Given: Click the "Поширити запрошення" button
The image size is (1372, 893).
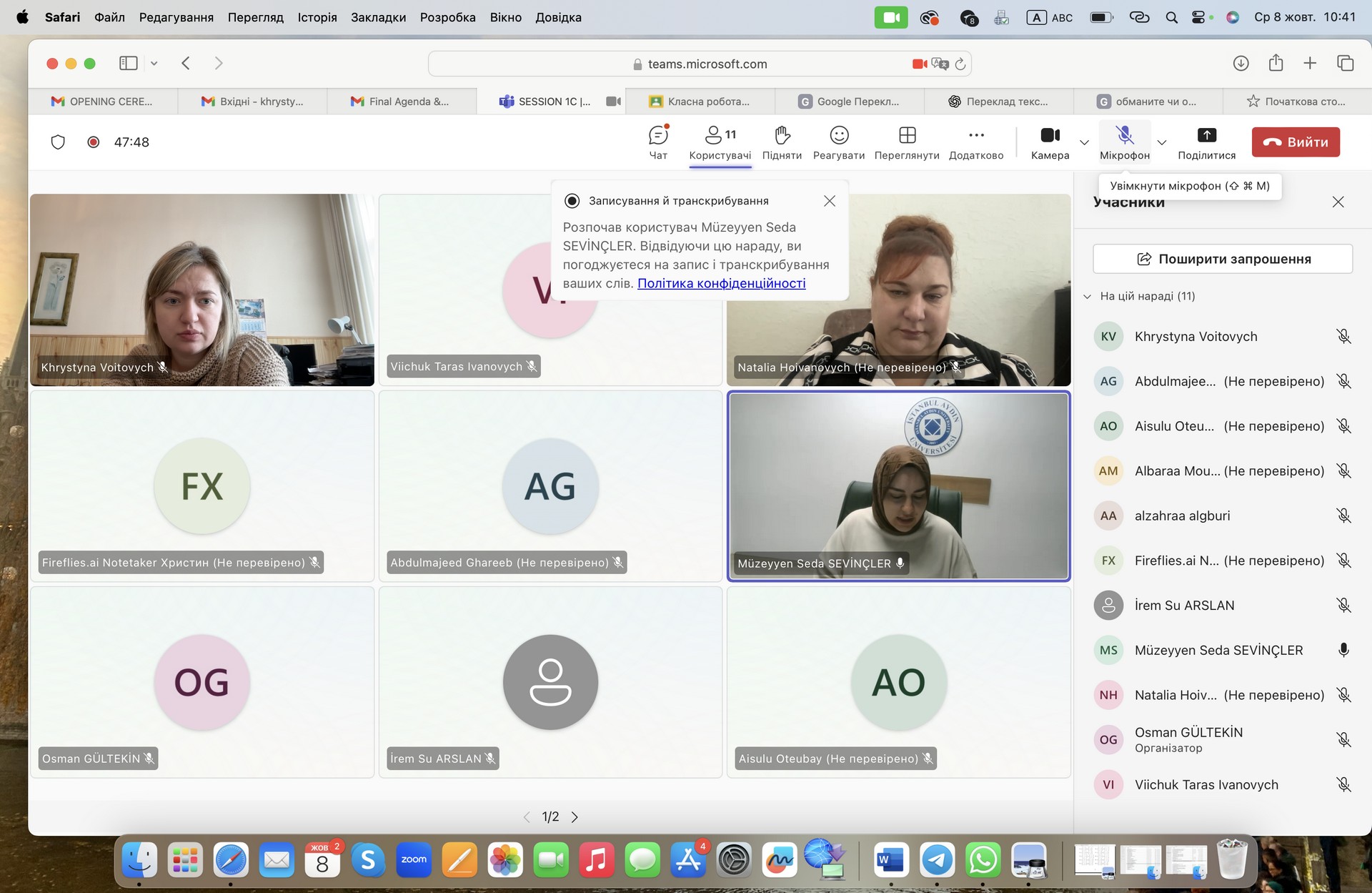Looking at the screenshot, I should [x=1223, y=259].
